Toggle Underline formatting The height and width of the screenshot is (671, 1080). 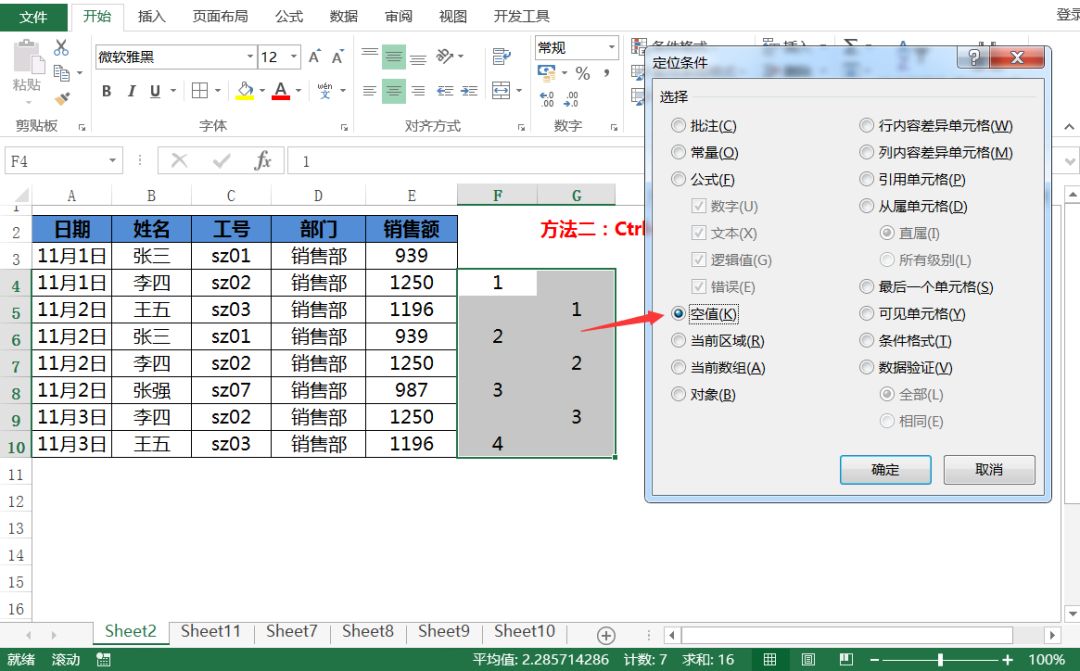155,91
